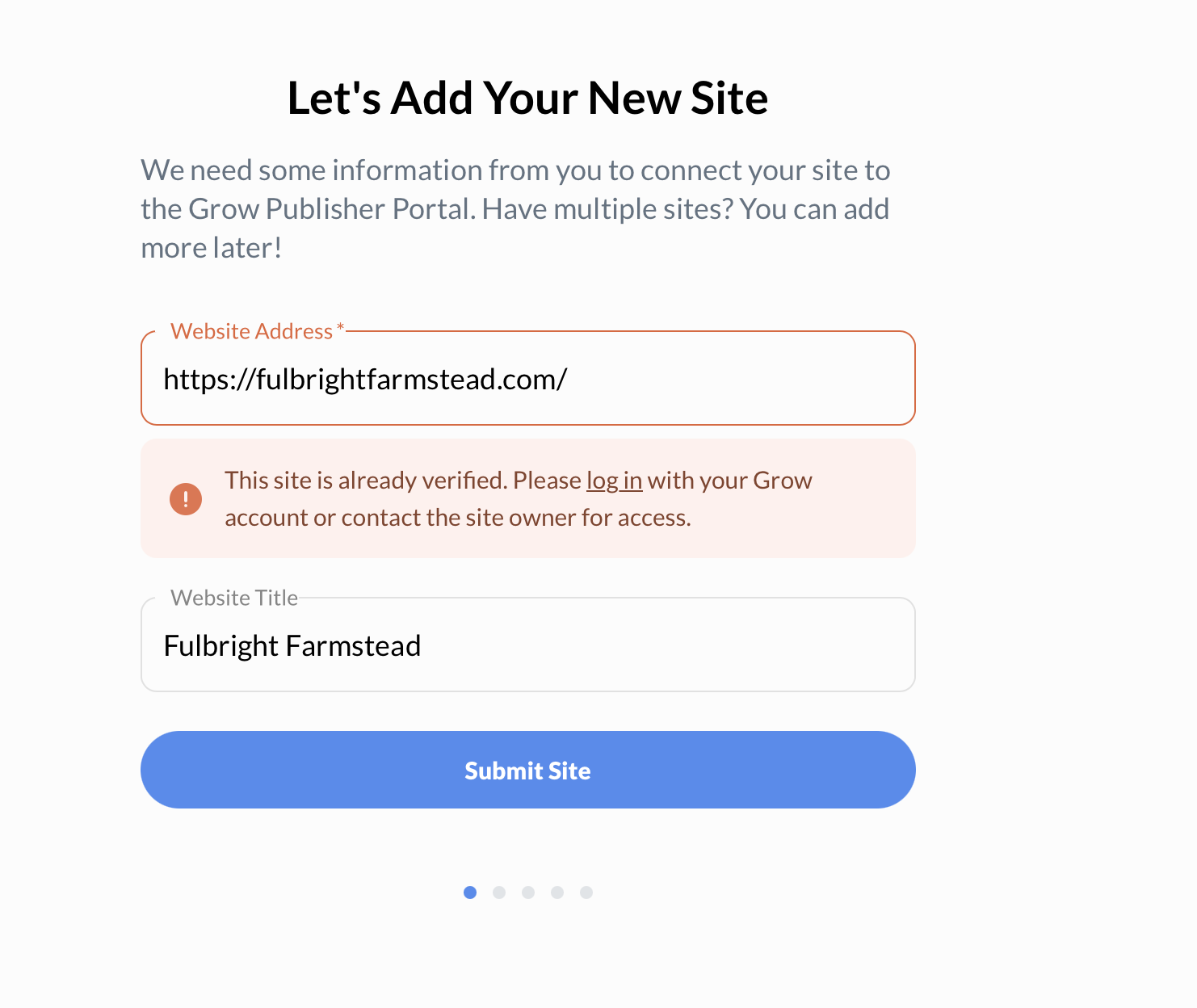This screenshot has height=1008, width=1197.
Task: Focus the Website Address input field
Action: pyautogui.click(x=528, y=379)
